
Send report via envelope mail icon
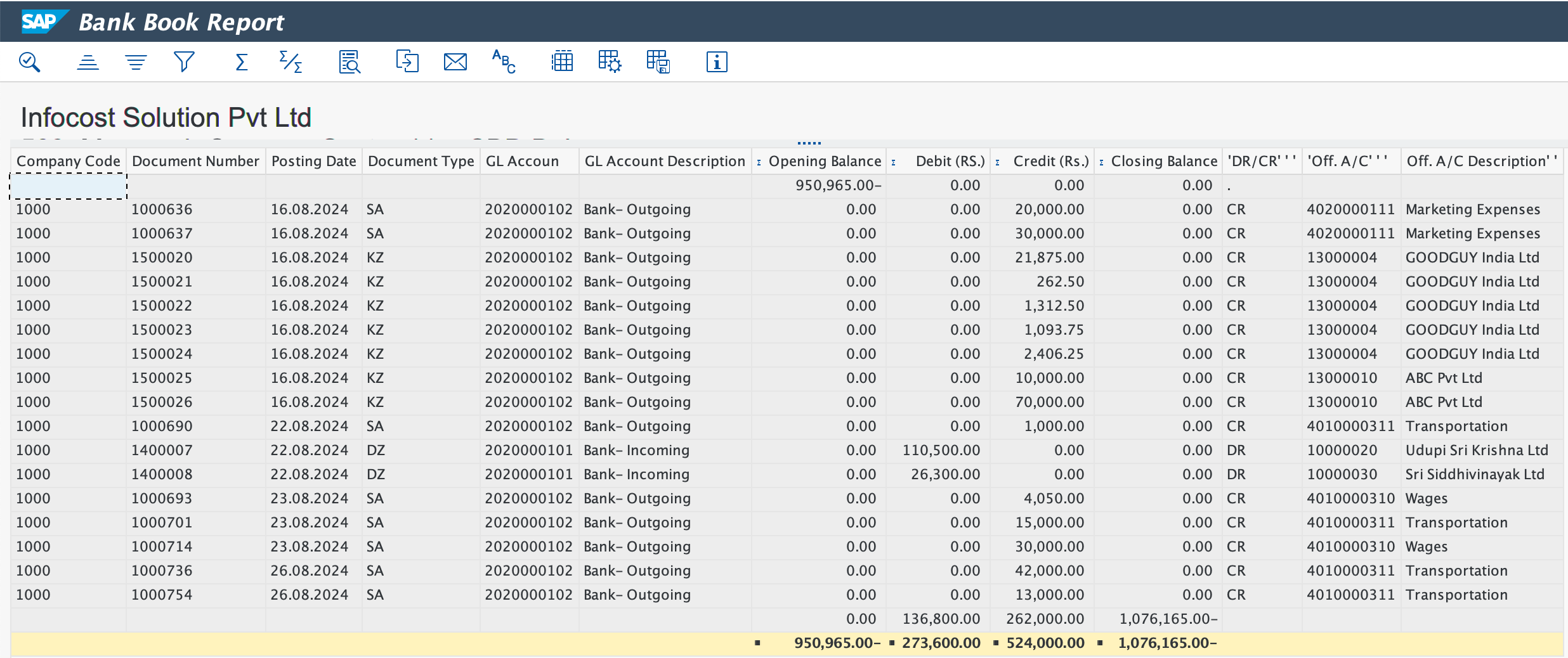point(455,62)
